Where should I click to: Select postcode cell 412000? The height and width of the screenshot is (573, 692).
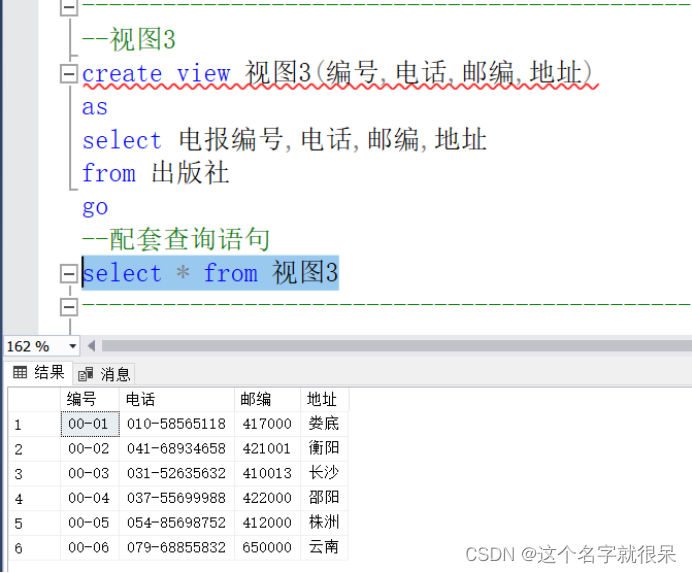tap(267, 523)
